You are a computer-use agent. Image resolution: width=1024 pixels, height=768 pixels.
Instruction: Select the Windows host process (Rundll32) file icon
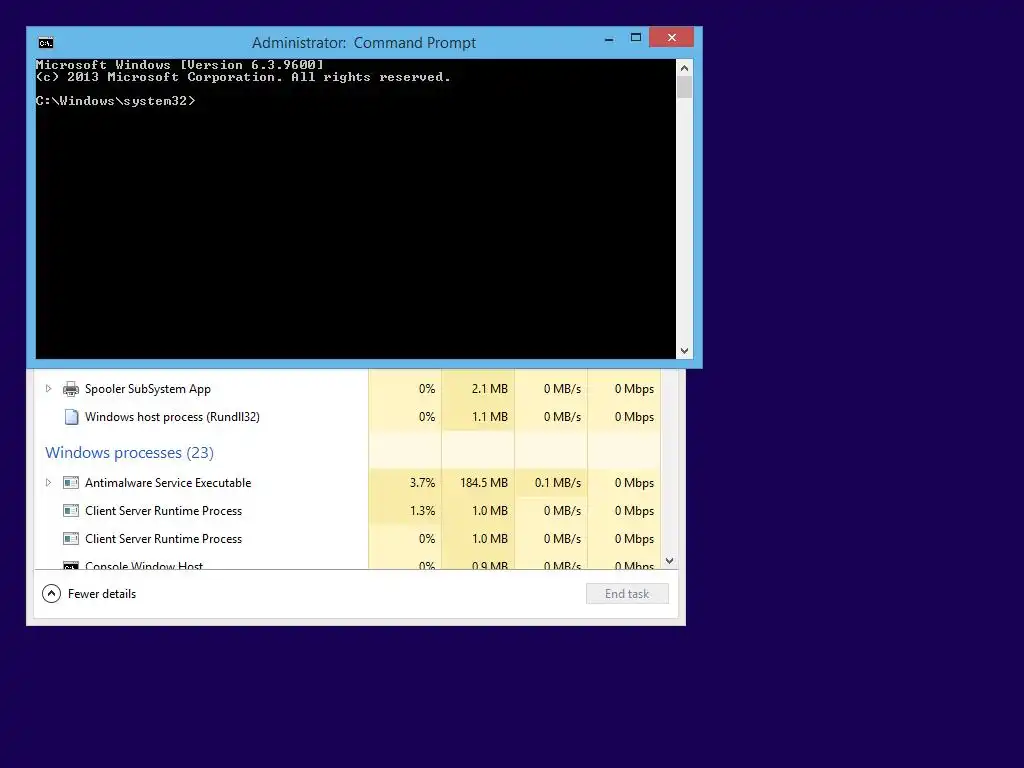[x=71, y=417]
